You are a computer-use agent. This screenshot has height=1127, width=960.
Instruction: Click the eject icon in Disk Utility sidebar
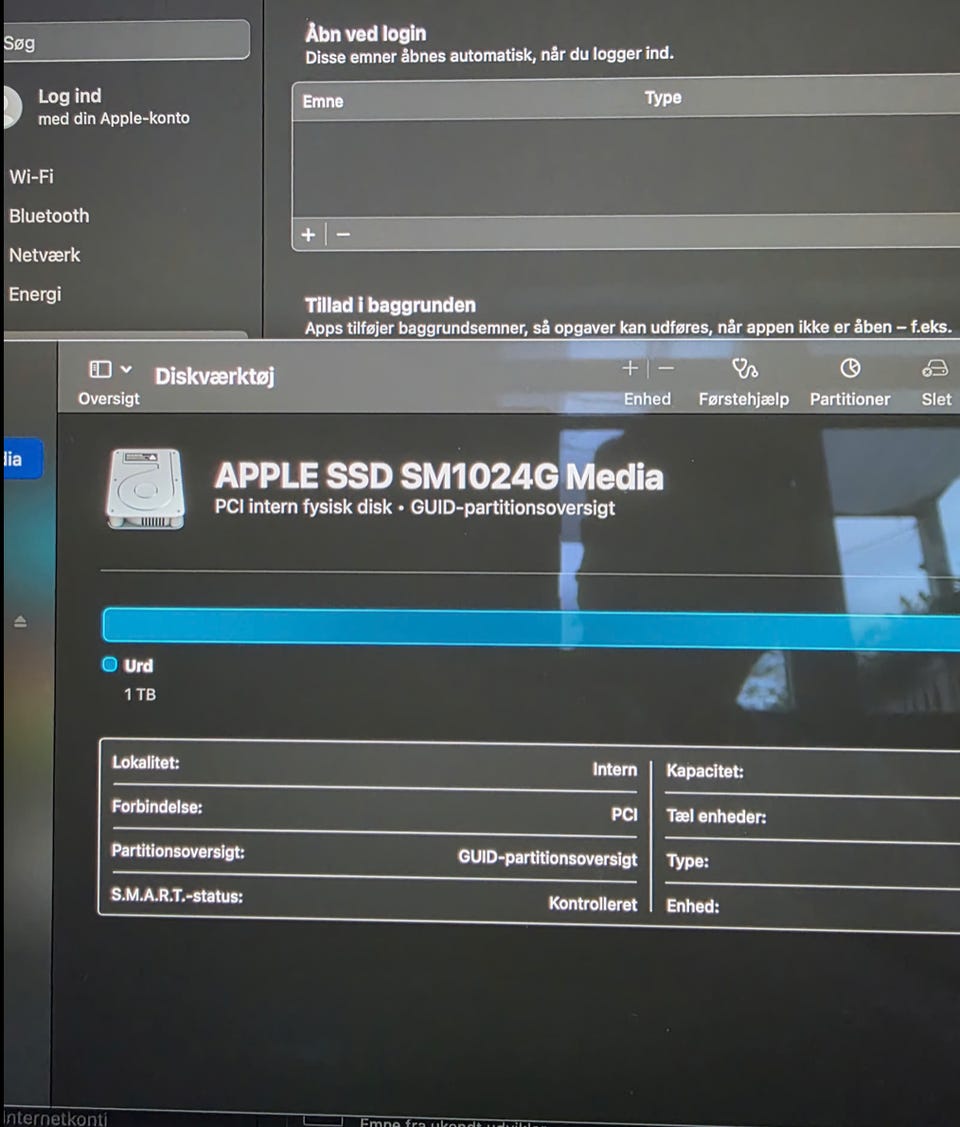pyautogui.click(x=20, y=622)
